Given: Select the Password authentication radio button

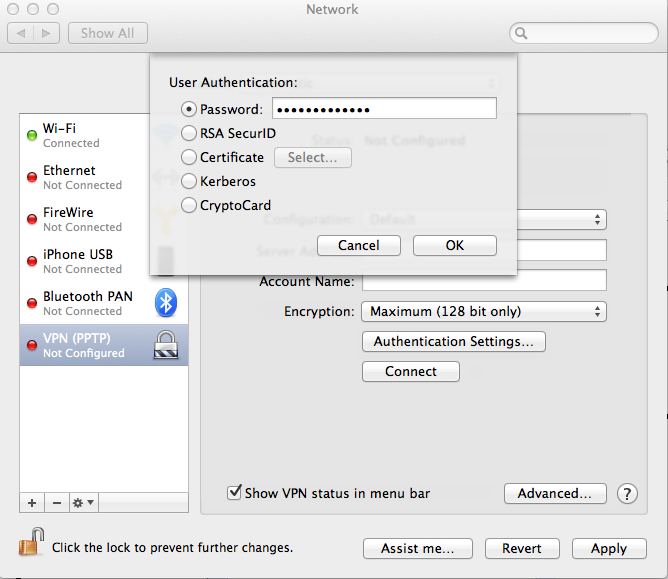Looking at the screenshot, I should pos(189,109).
